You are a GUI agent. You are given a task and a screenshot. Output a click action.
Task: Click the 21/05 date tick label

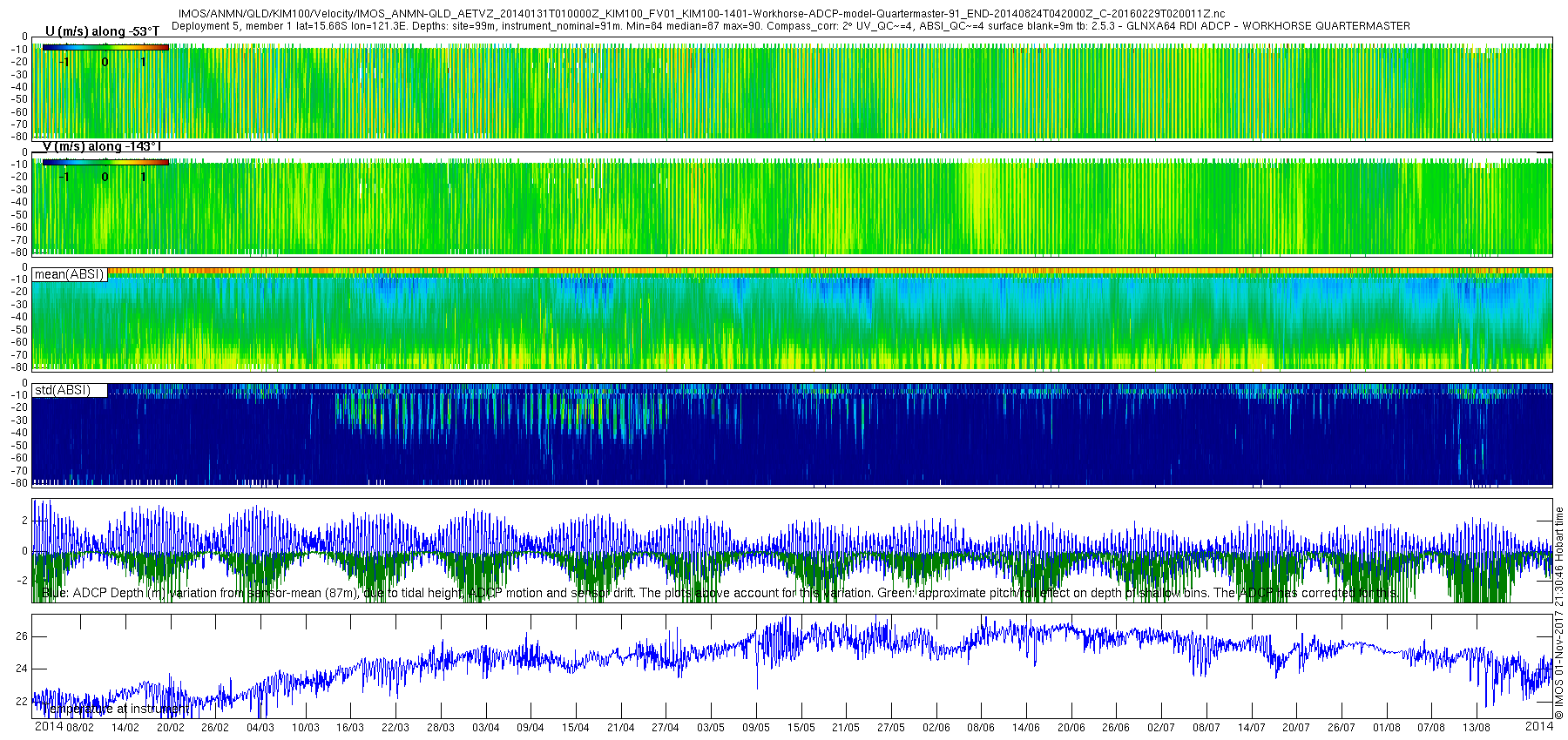click(x=845, y=728)
